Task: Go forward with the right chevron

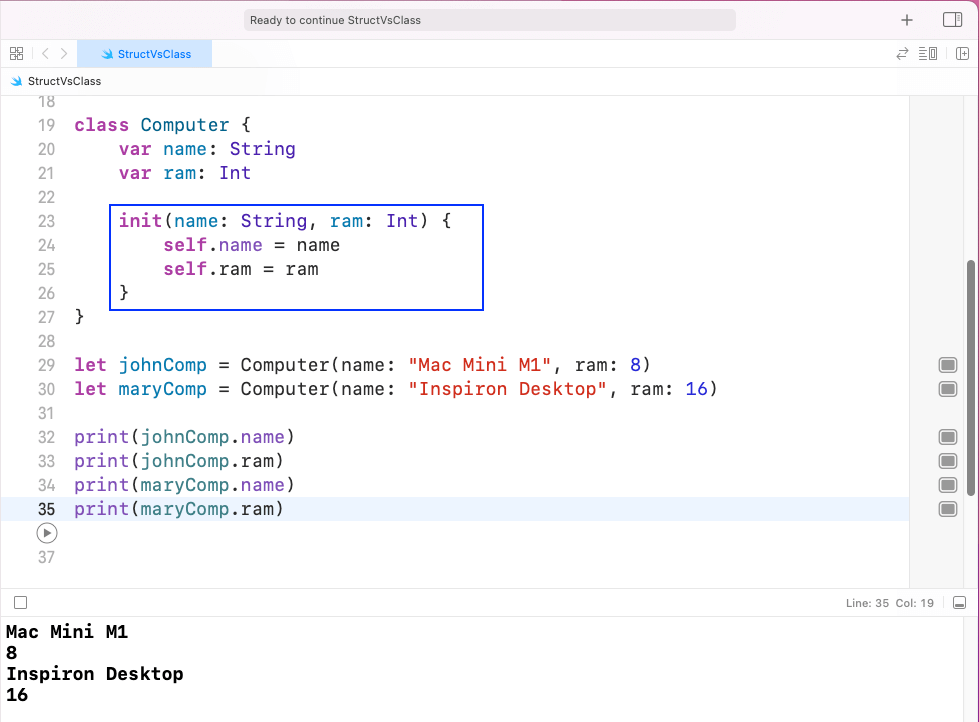Action: click(64, 54)
